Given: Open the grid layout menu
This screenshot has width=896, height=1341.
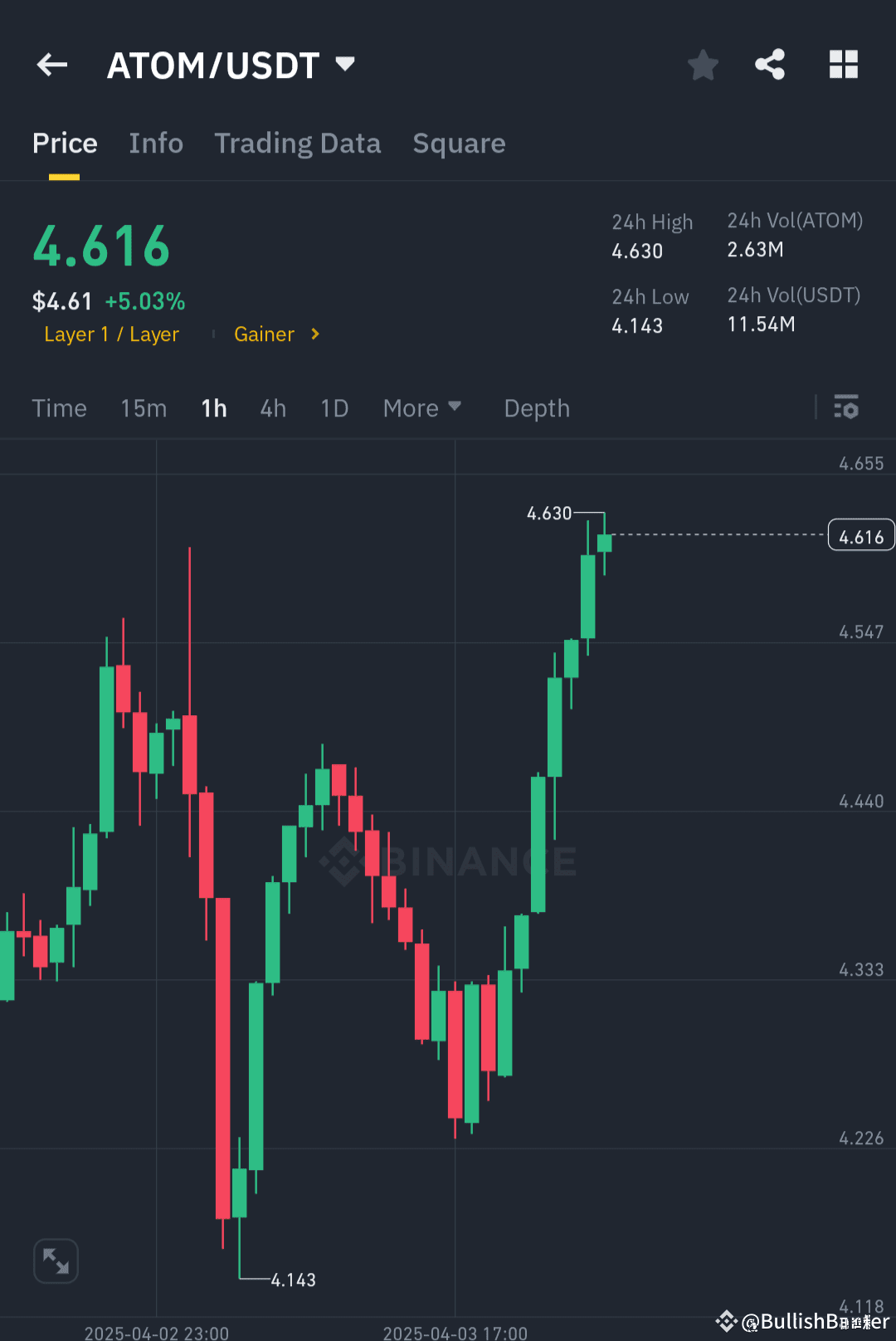Looking at the screenshot, I should [843, 64].
